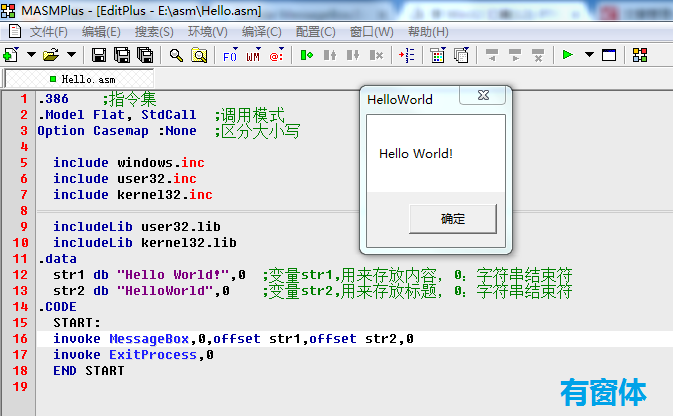Open the Find magnifier tool
This screenshot has height=416, width=675.
[176, 55]
